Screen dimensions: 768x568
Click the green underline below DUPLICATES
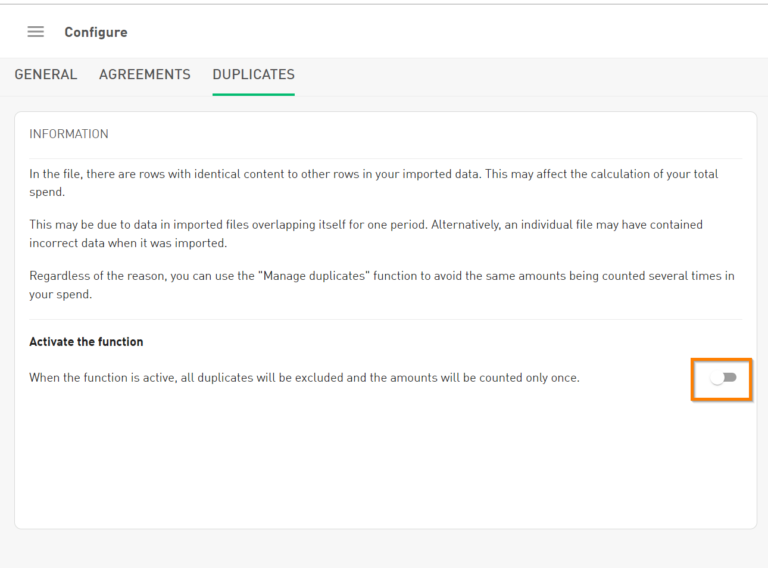[253, 94]
